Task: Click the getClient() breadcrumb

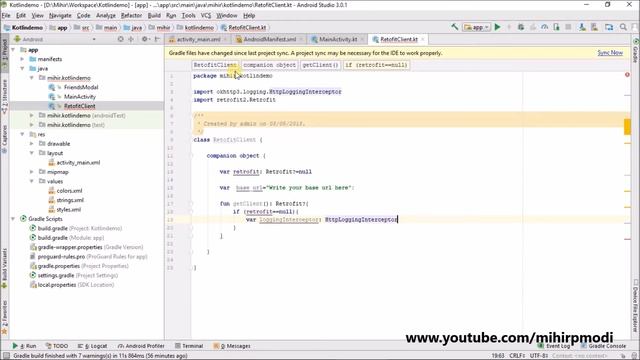Action: tap(320, 65)
